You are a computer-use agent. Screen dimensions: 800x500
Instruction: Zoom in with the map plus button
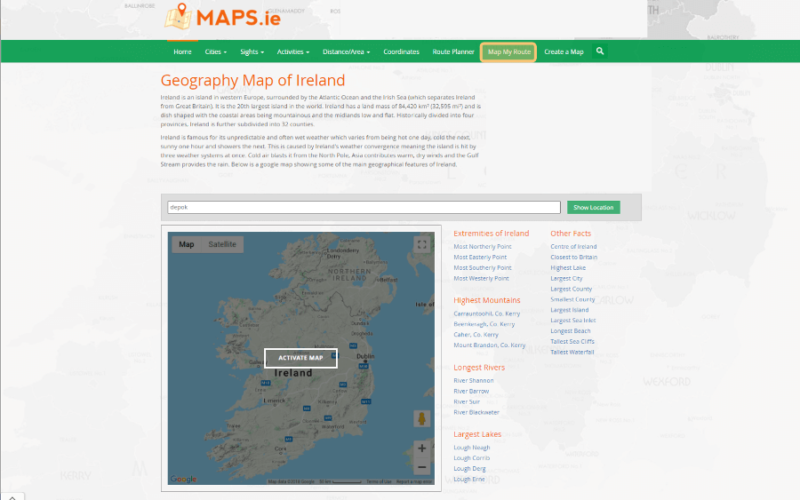[422, 448]
